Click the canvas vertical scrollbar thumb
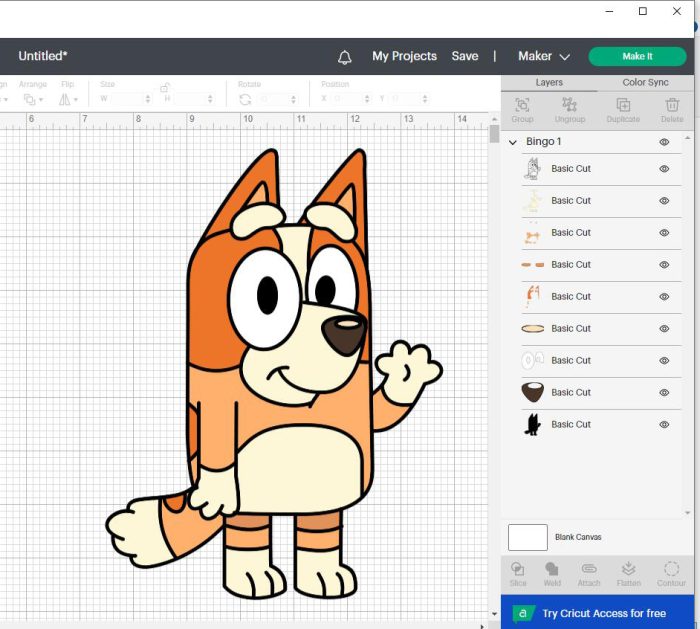700x629 pixels. (x=494, y=134)
